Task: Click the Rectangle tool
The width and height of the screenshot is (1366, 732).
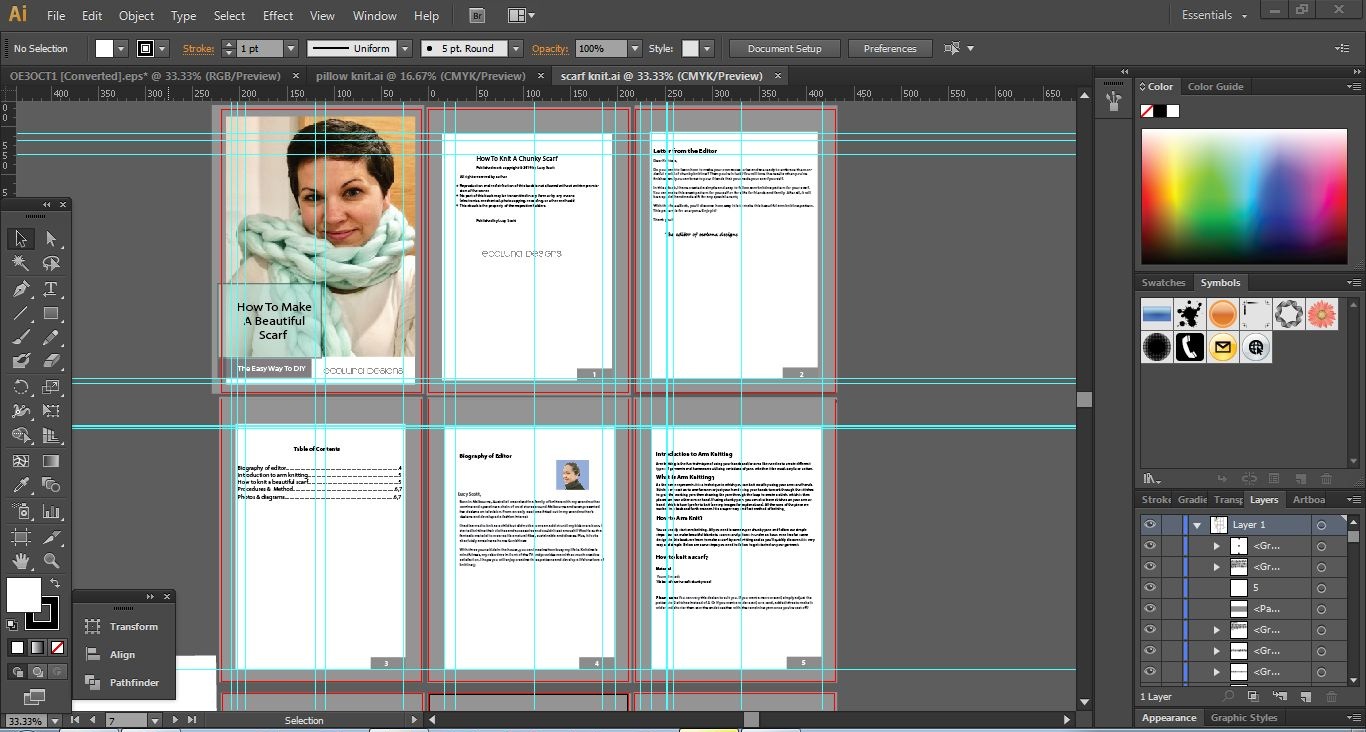Action: click(51, 313)
